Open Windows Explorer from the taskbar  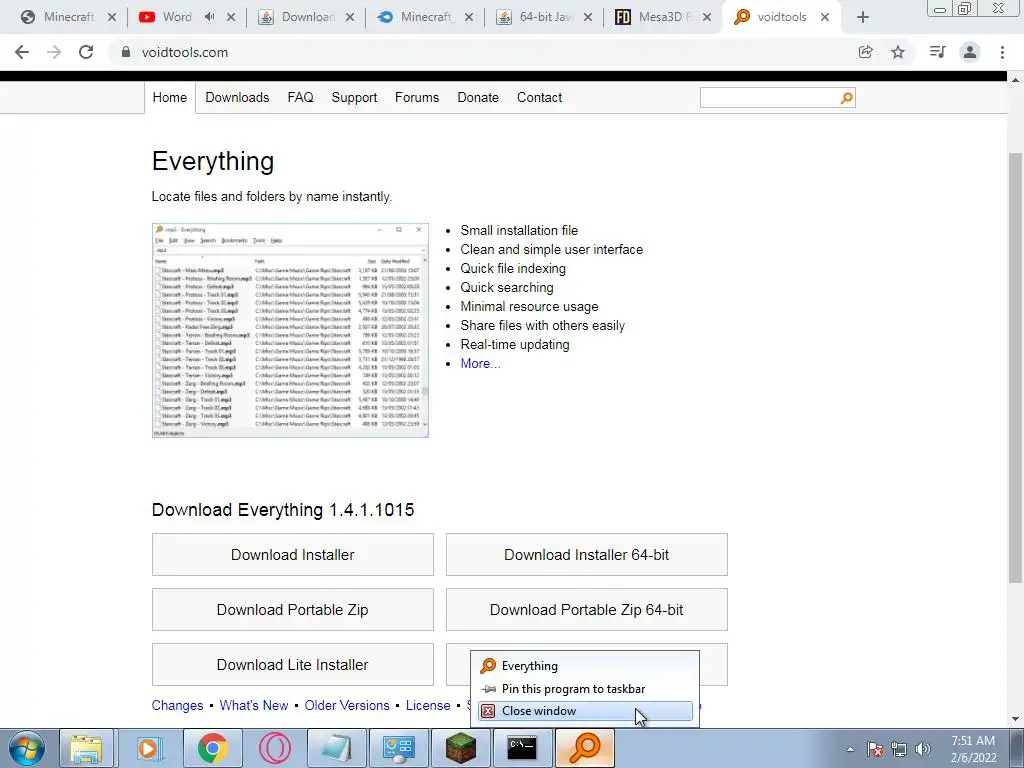coord(86,748)
